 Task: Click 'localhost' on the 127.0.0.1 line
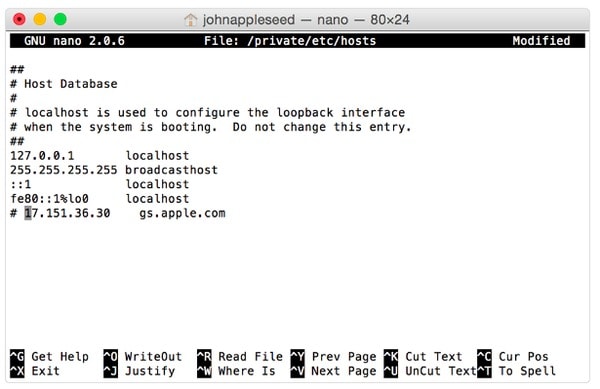point(157,156)
